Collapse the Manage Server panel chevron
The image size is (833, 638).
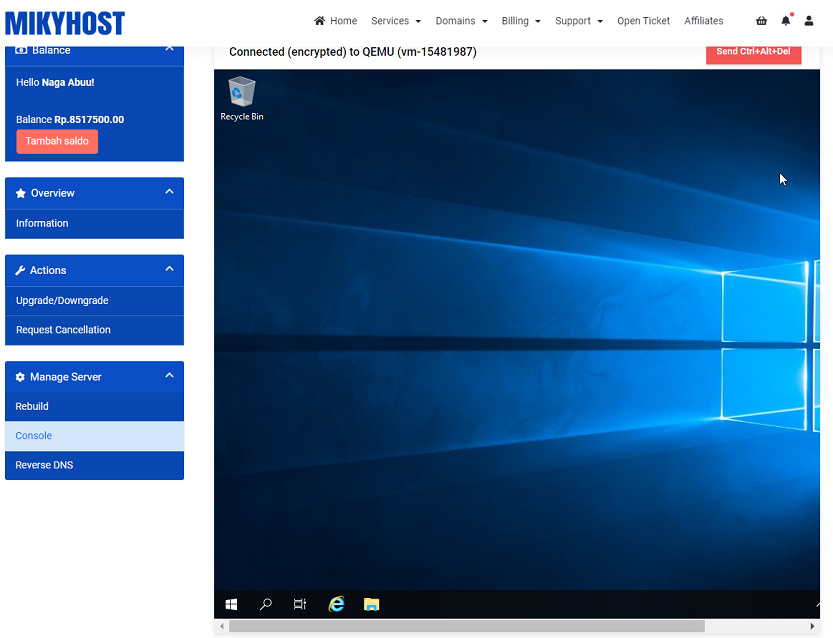pyautogui.click(x=169, y=376)
